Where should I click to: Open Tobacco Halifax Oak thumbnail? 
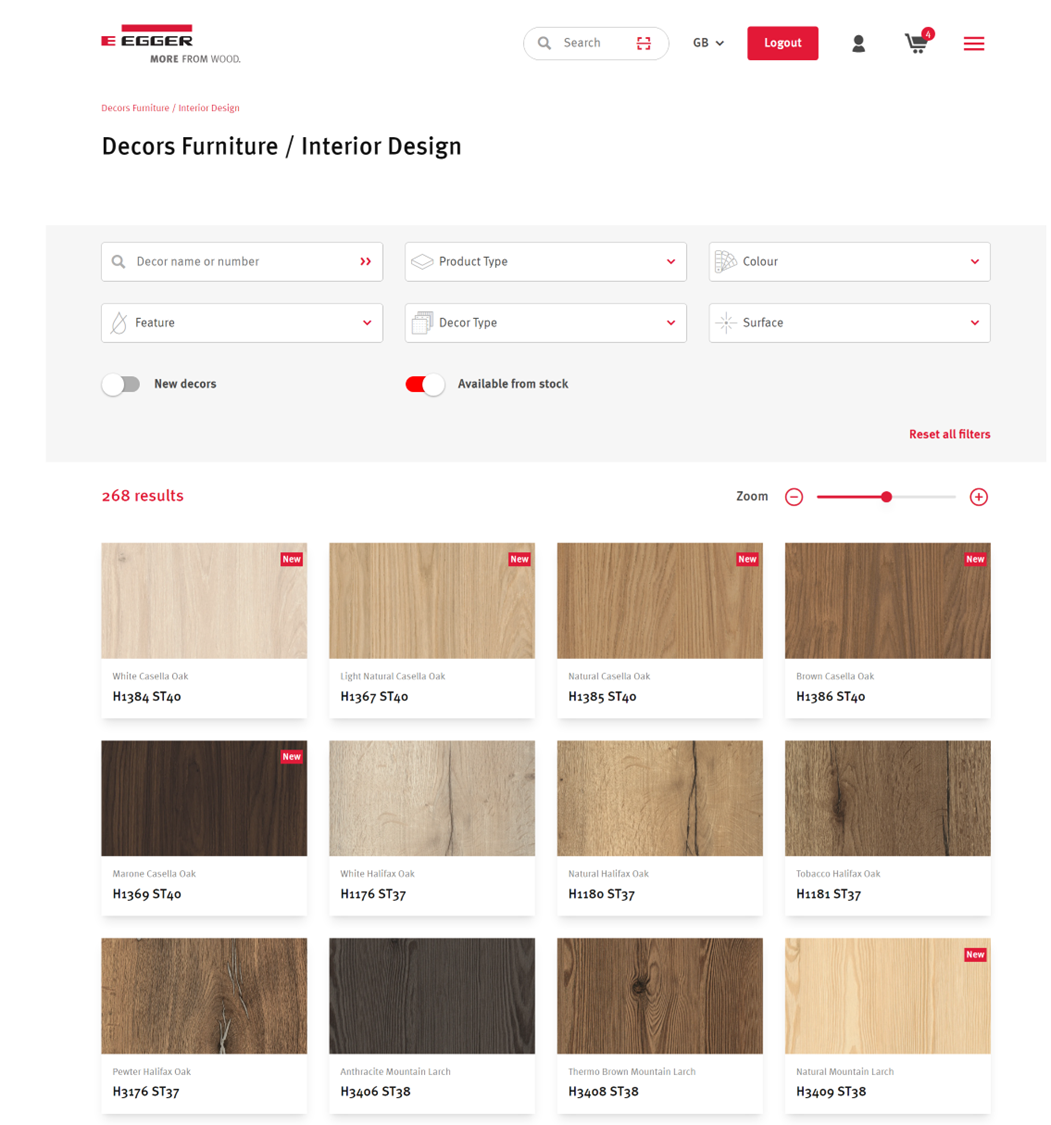(x=887, y=798)
